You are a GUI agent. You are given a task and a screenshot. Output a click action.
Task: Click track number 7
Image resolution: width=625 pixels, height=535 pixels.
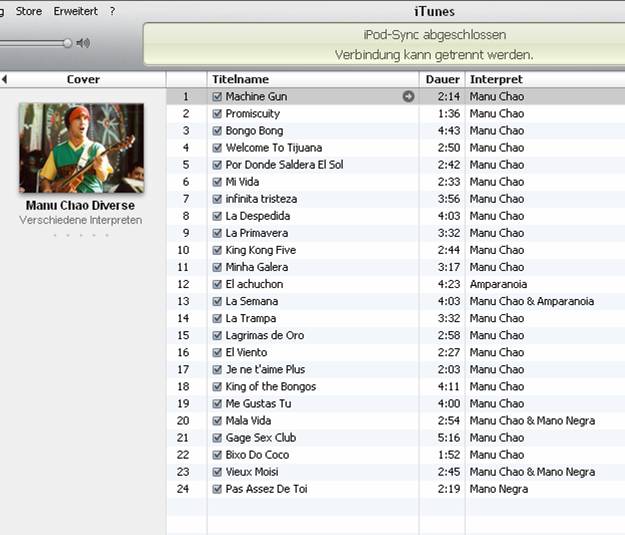click(x=186, y=199)
